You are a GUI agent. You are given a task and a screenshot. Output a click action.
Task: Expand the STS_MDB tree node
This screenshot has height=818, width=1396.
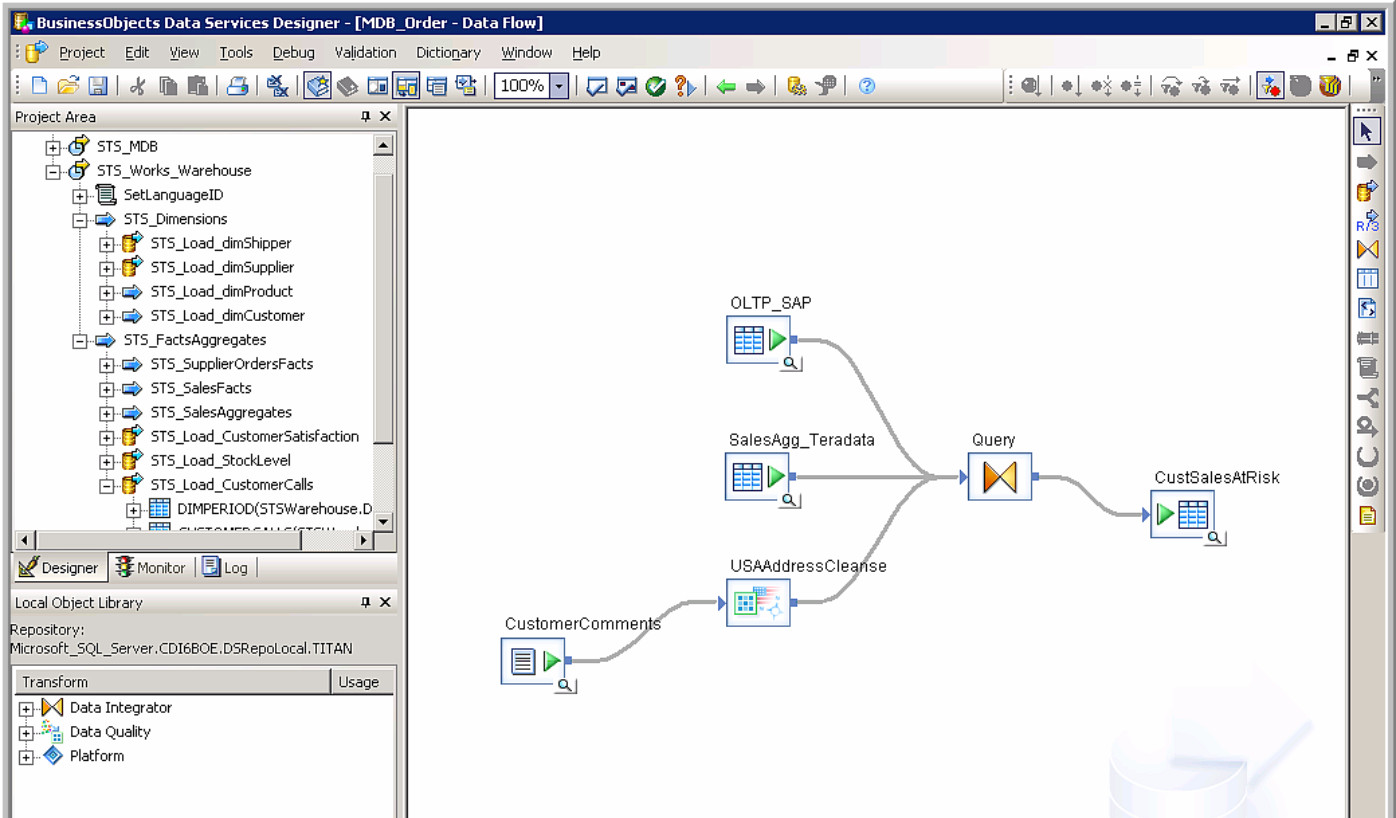pos(53,147)
